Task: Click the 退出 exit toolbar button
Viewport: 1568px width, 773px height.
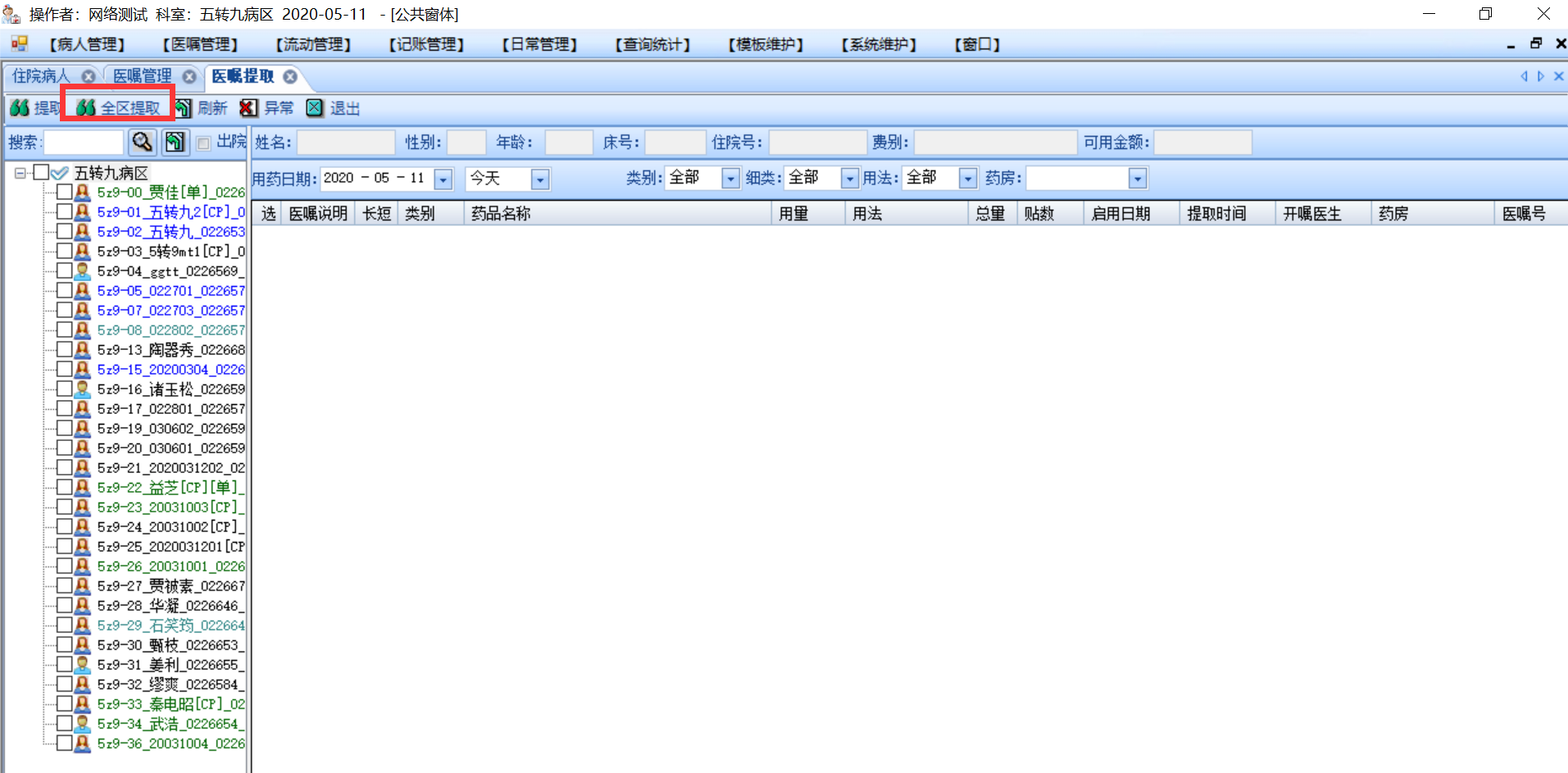Action: 333,108
